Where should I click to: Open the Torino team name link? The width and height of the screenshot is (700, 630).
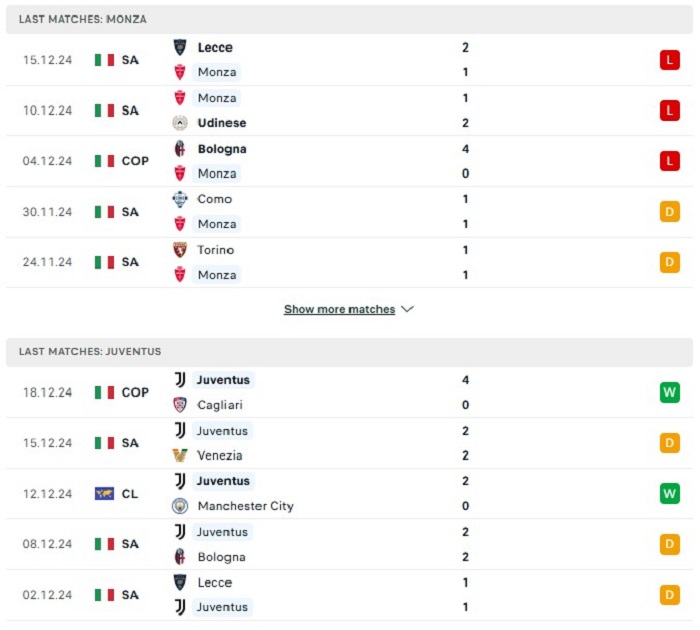pyautogui.click(x=216, y=250)
